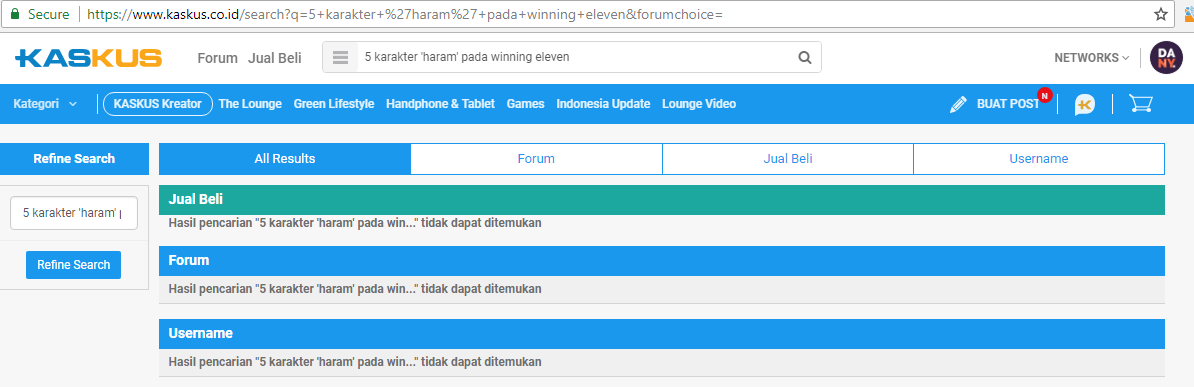The height and width of the screenshot is (387, 1194).
Task: Open the KASKUS chat bubble icon
Action: point(1084,104)
